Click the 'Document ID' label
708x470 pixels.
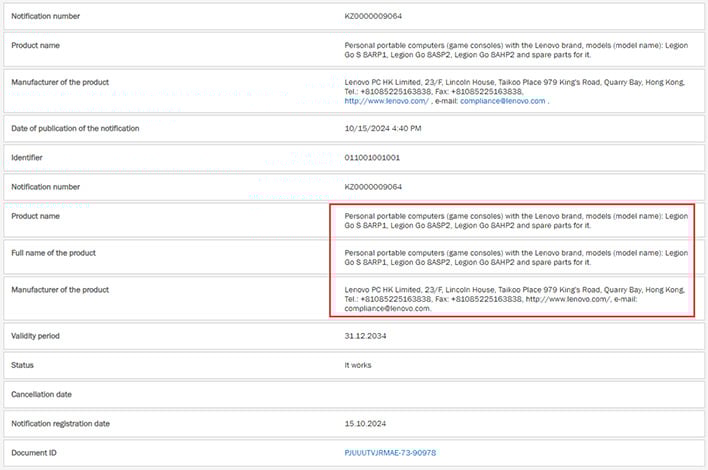click(x=34, y=453)
